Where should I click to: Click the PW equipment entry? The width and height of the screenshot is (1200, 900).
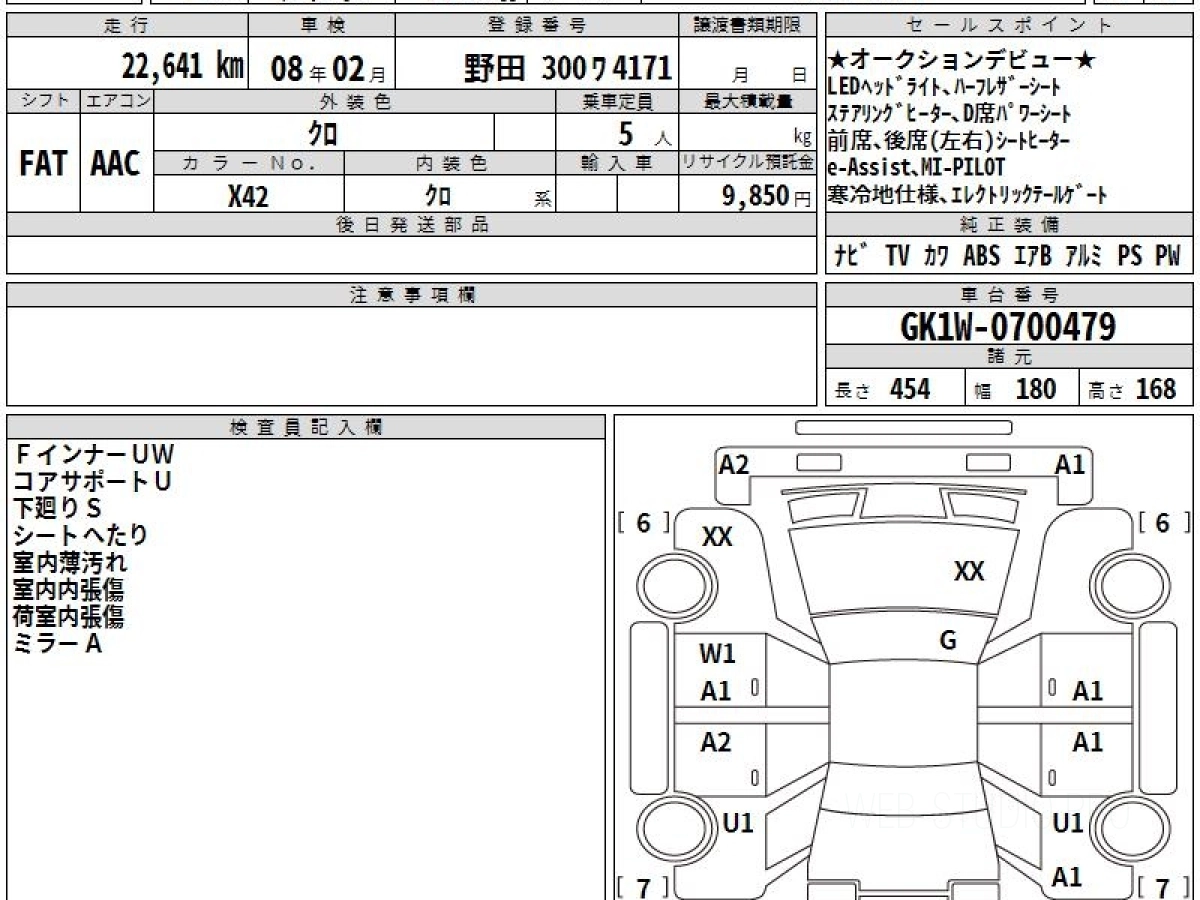1168,256
